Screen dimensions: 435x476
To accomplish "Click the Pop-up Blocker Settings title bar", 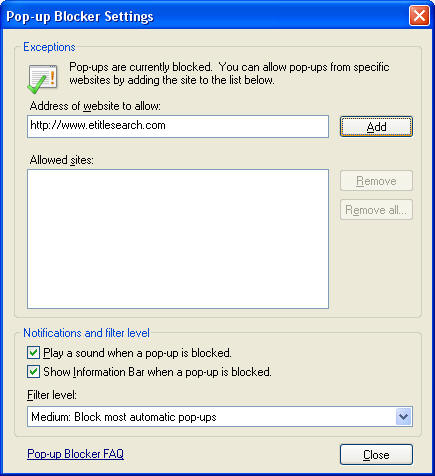I will [x=205, y=16].
